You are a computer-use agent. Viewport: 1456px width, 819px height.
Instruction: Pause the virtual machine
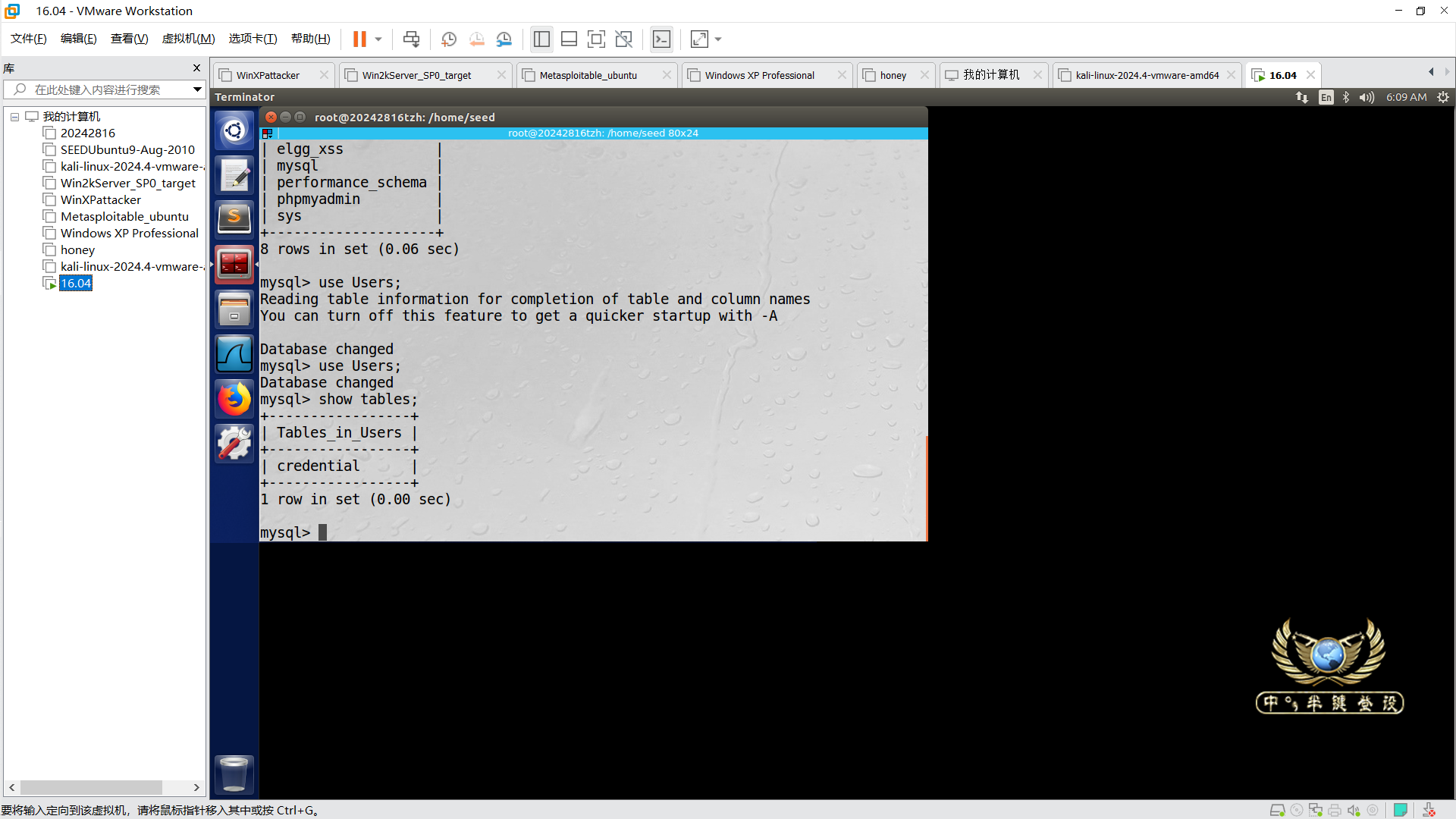(x=359, y=39)
